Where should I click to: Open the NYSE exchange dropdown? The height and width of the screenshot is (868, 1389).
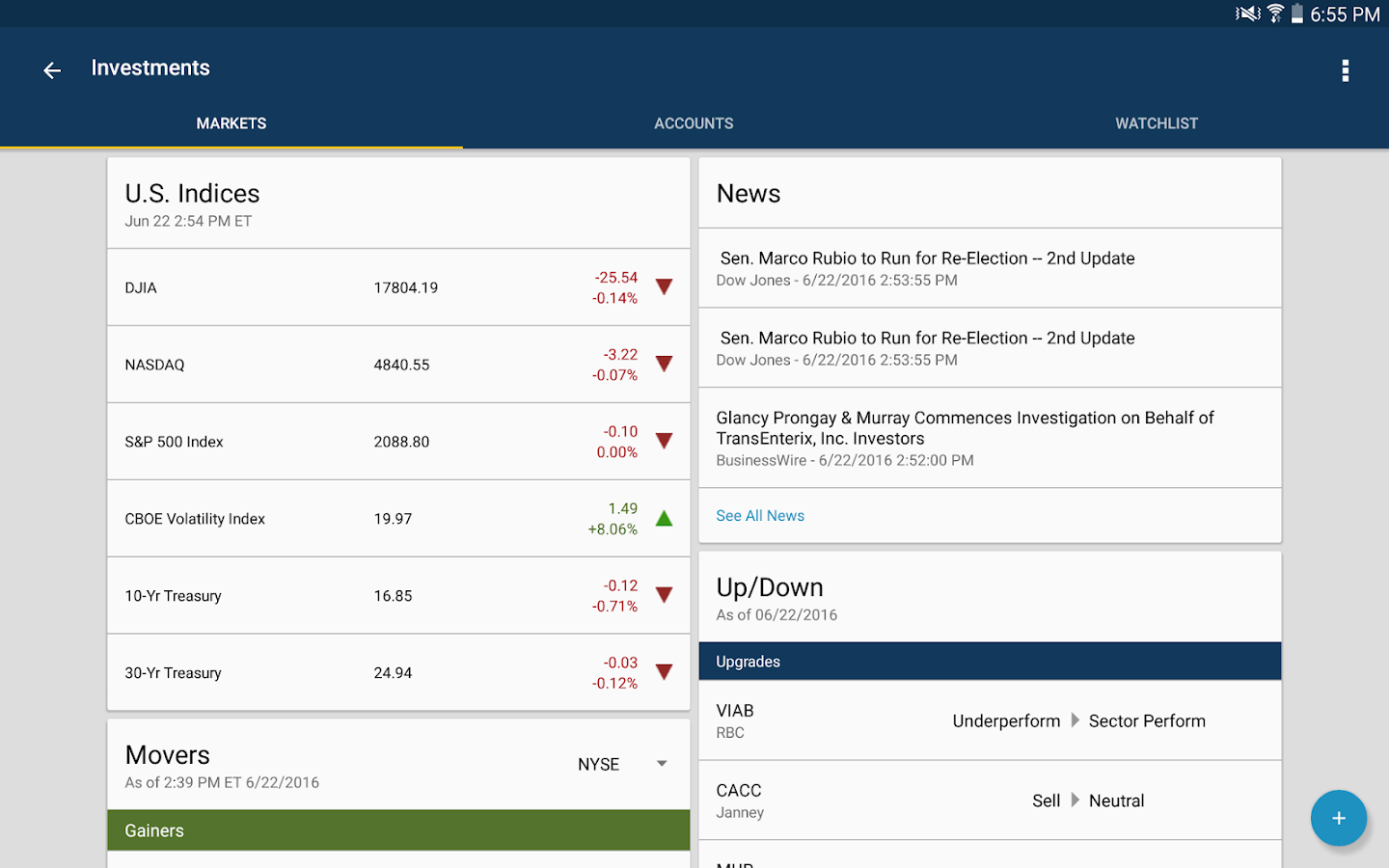coord(622,764)
